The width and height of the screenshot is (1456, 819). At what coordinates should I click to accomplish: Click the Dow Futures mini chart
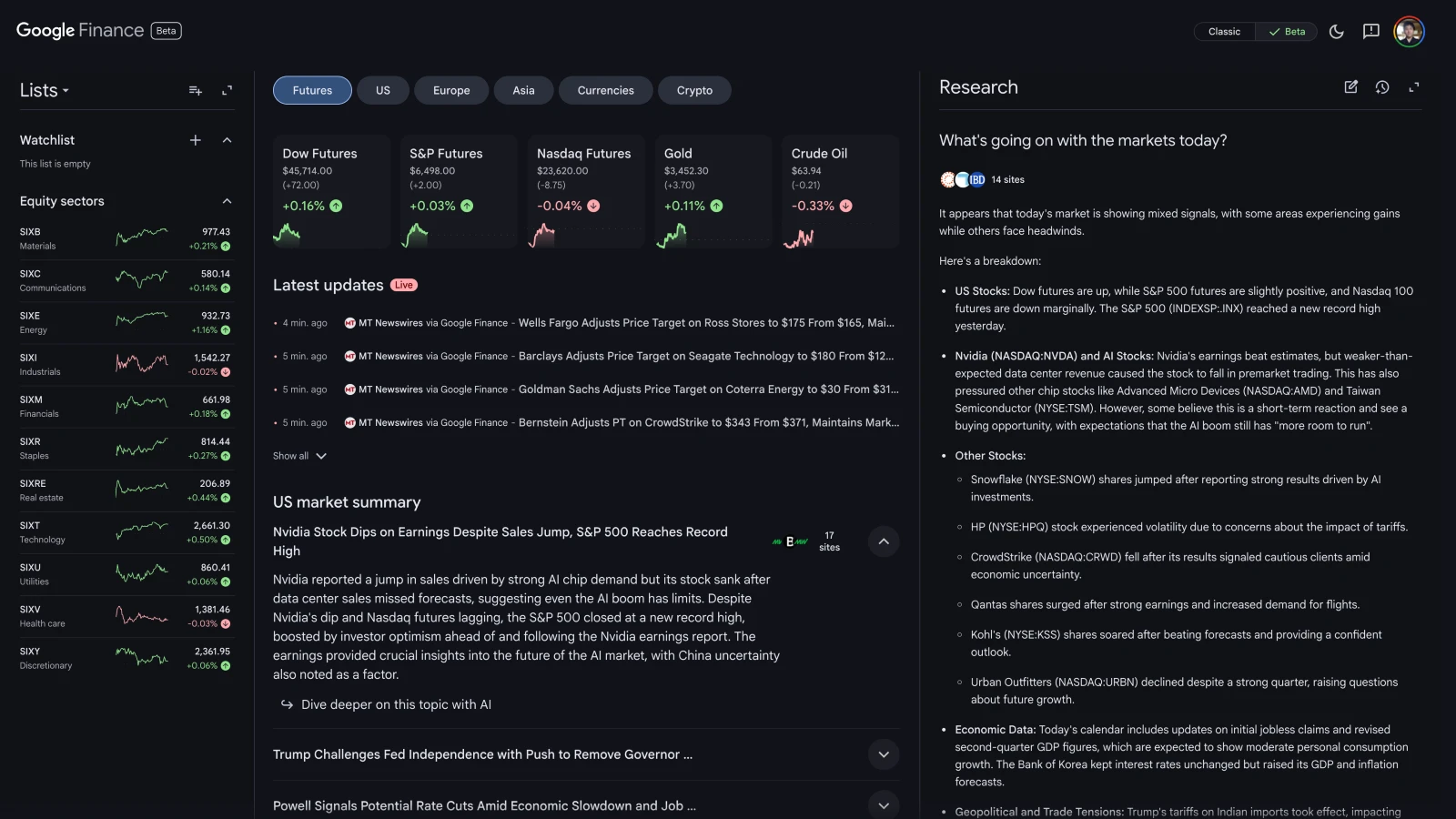[288, 235]
